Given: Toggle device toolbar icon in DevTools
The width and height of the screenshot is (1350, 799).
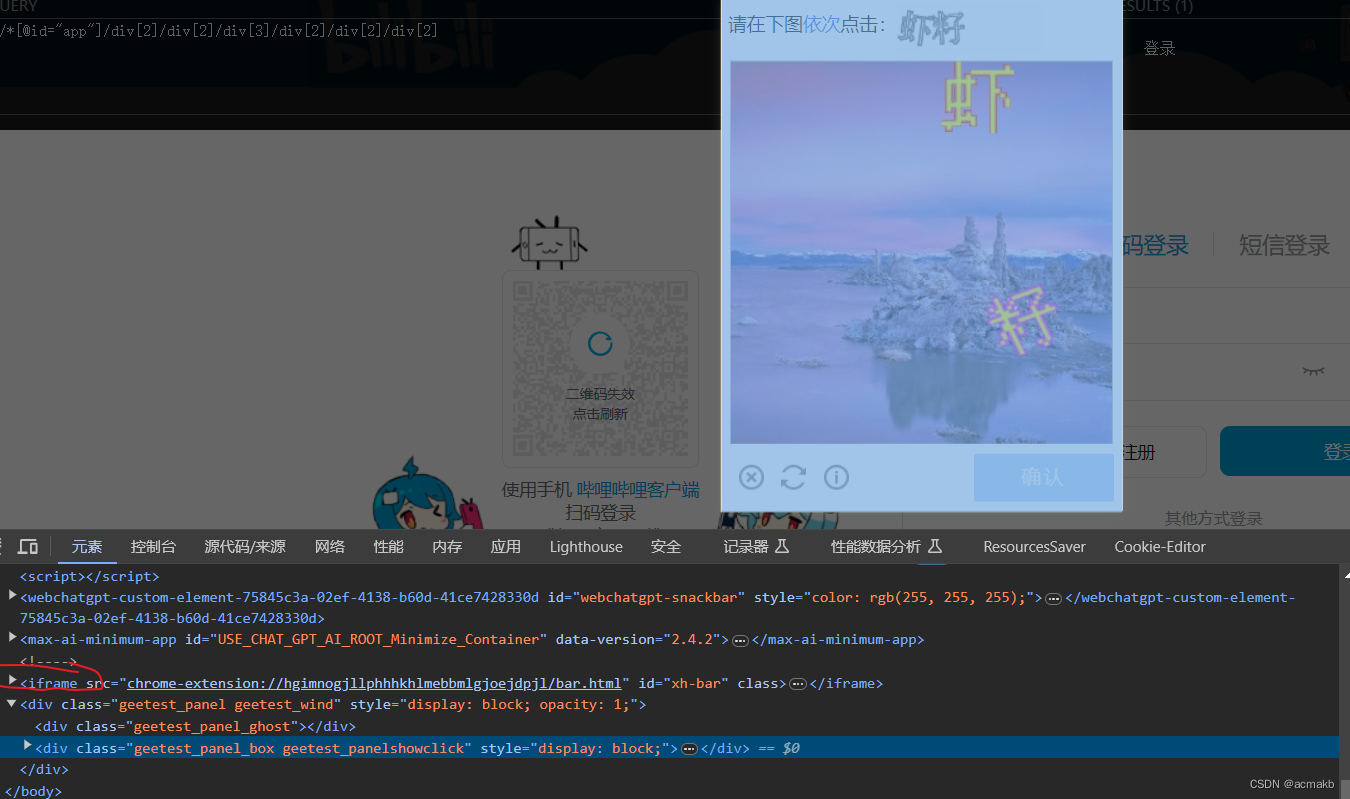Looking at the screenshot, I should tap(28, 546).
